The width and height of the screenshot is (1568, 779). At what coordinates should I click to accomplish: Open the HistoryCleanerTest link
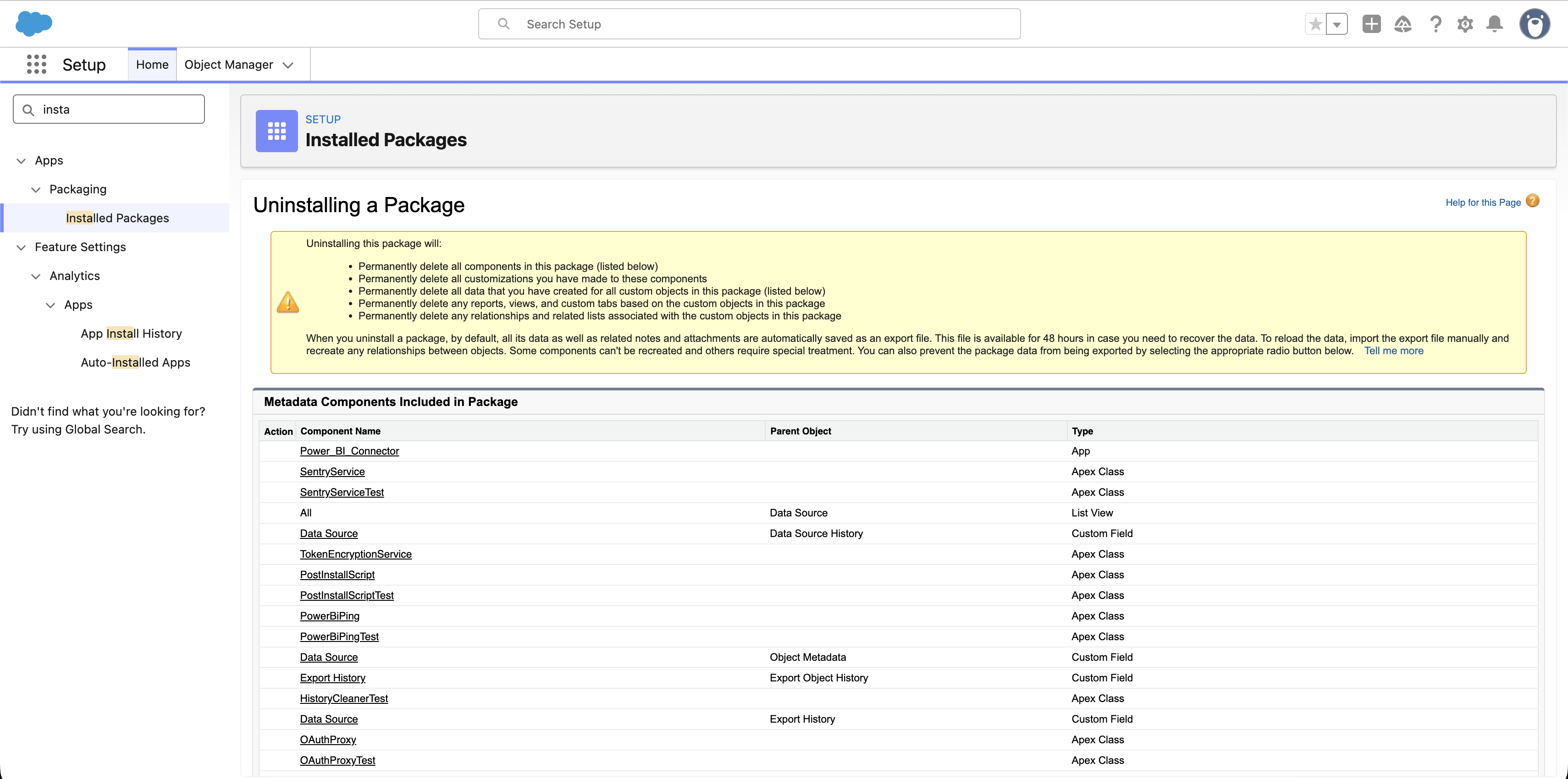344,699
